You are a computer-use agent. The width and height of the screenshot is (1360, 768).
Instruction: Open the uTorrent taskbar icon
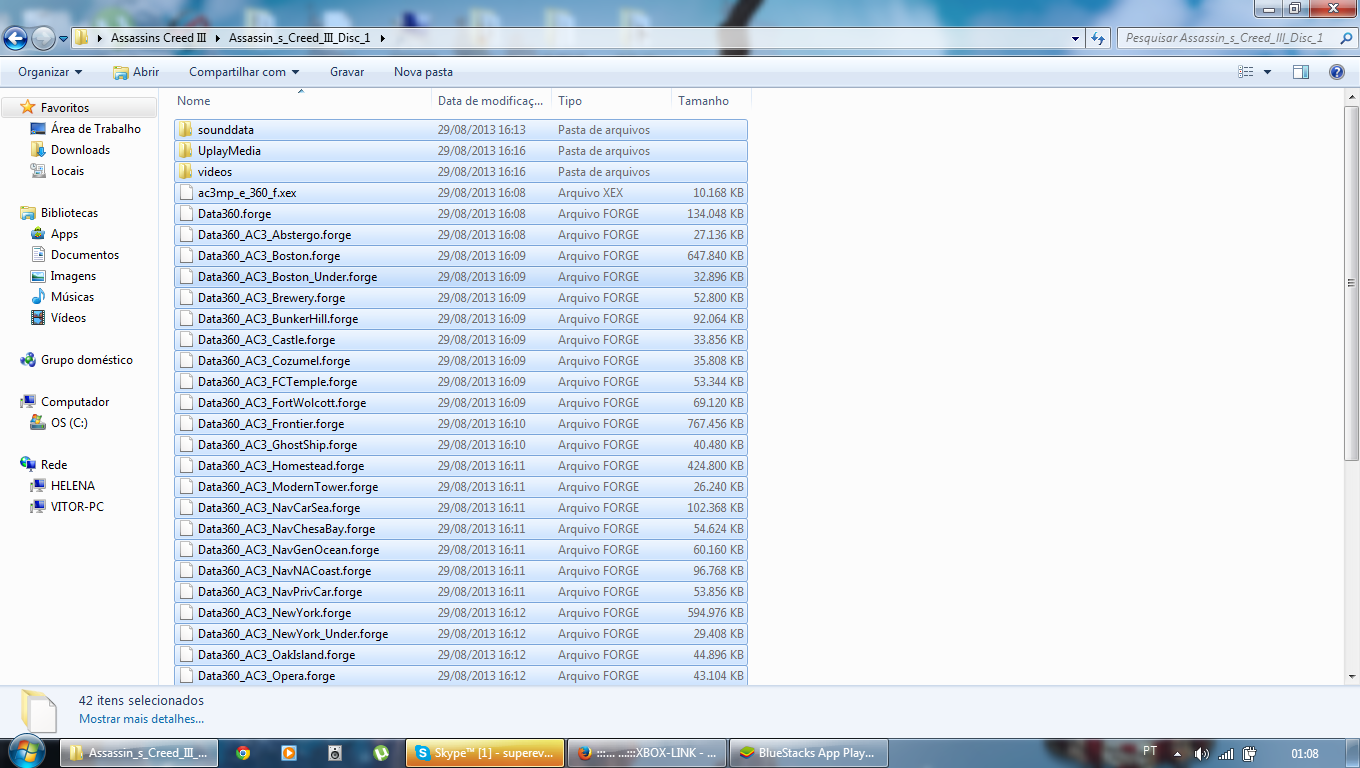(x=381, y=753)
